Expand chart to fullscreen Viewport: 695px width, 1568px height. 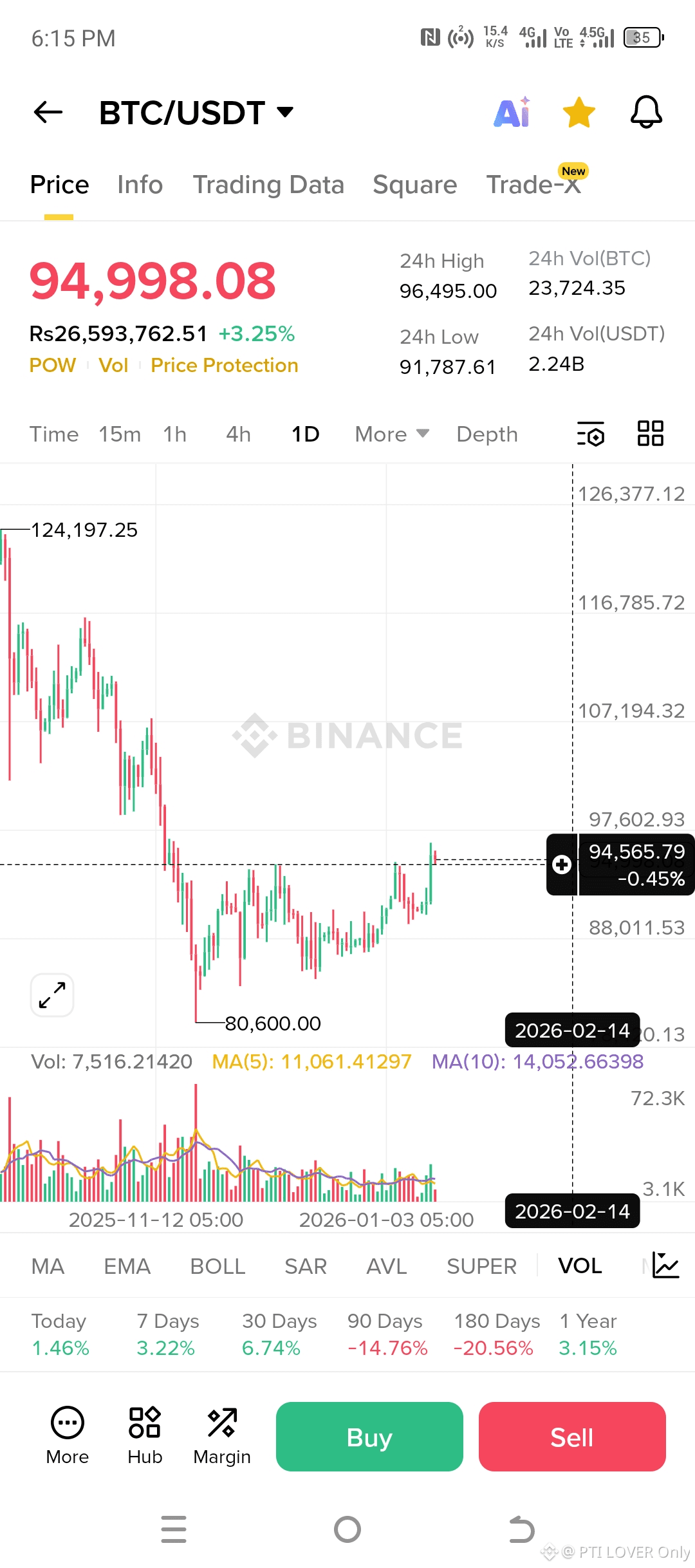(x=52, y=995)
